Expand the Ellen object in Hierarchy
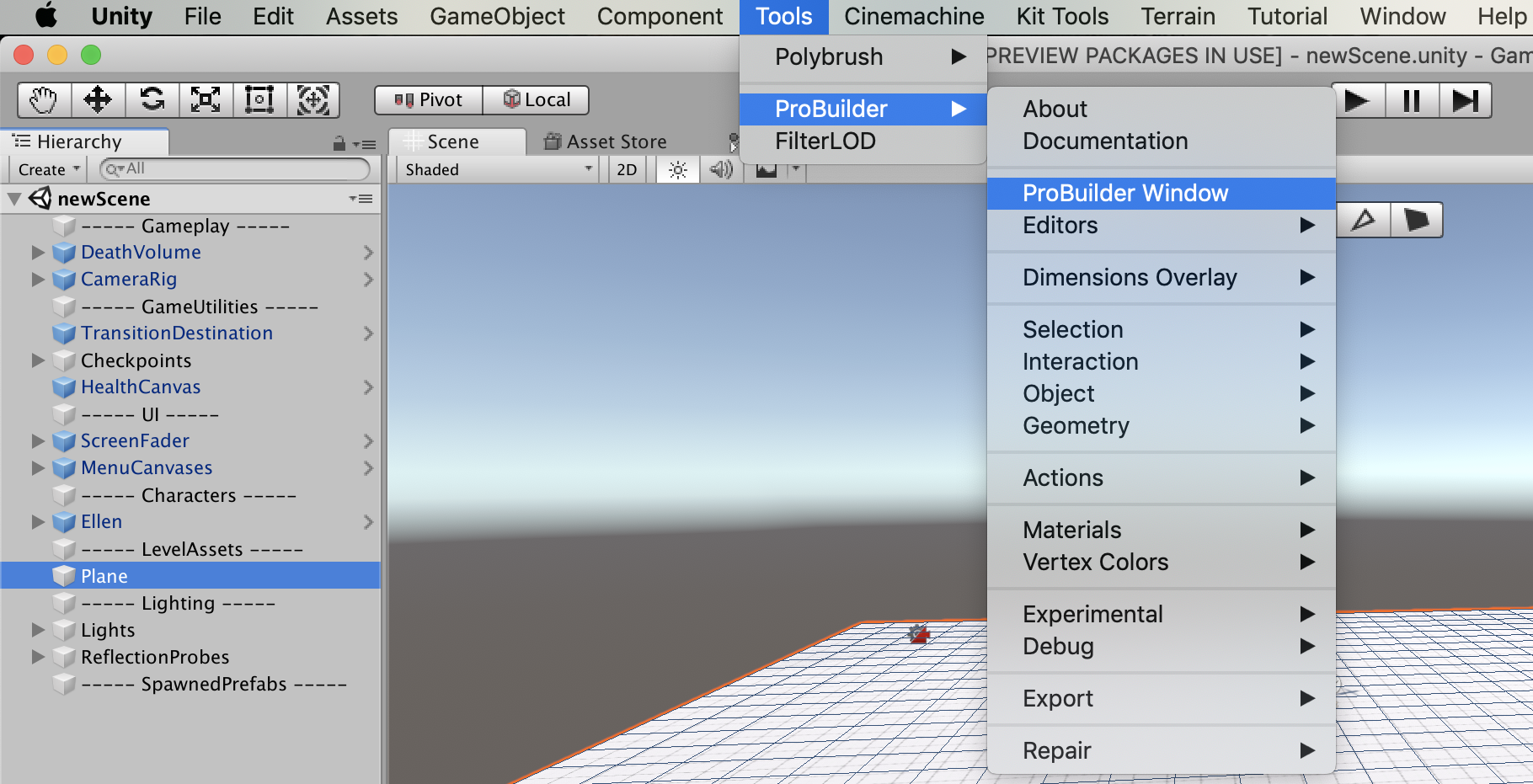The height and width of the screenshot is (784, 1533). pos(38,522)
